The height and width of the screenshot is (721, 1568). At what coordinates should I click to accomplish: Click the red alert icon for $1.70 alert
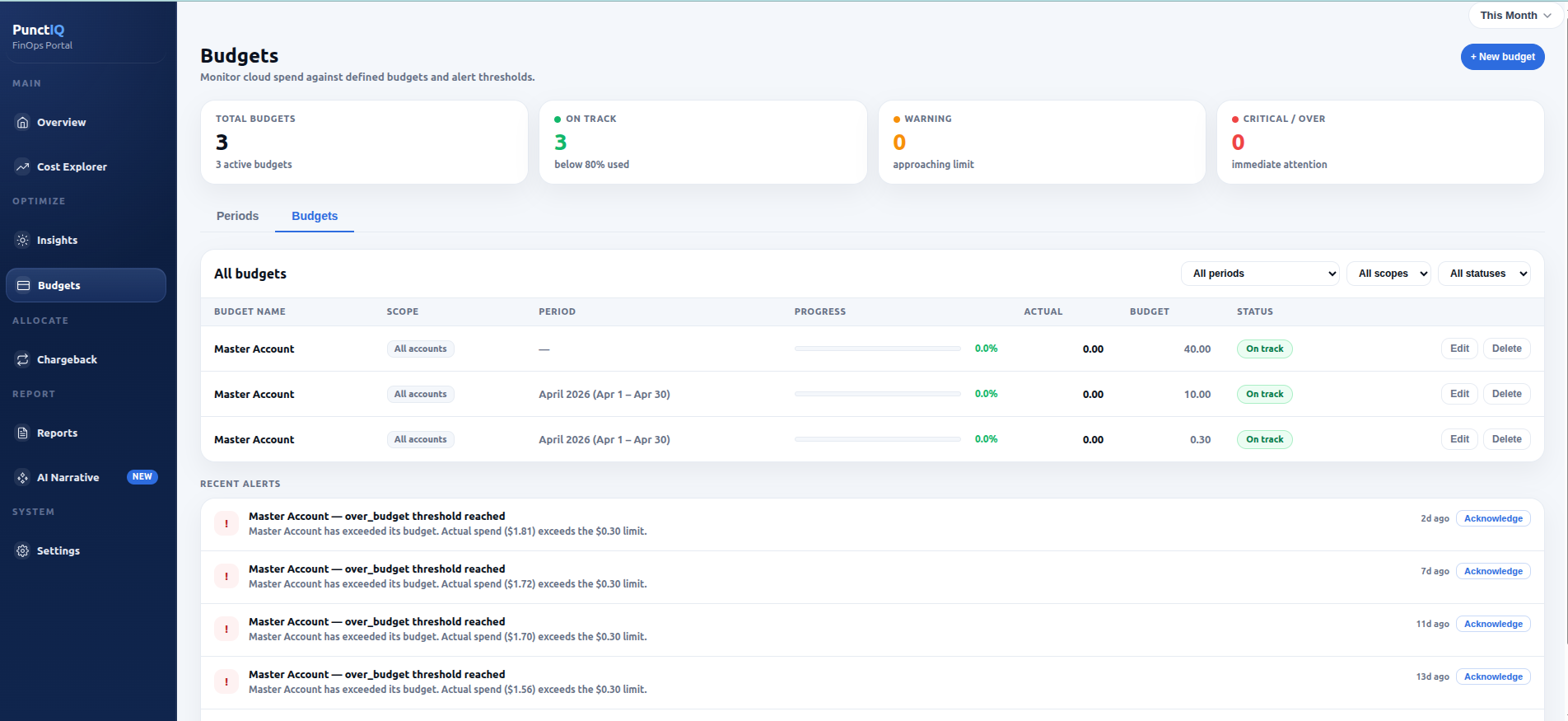coord(226,629)
